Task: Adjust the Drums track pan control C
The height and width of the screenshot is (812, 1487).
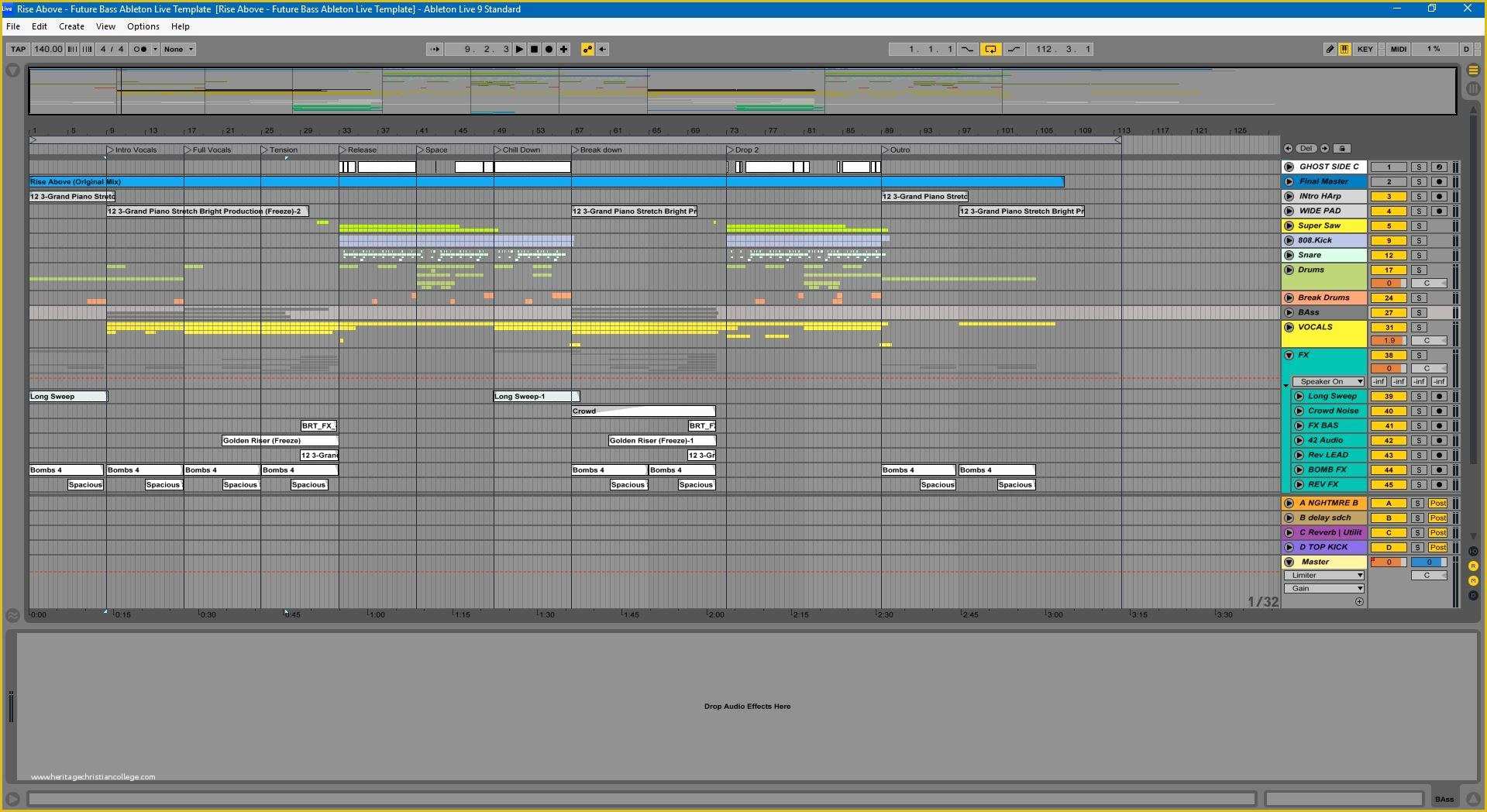Action: pyautogui.click(x=1428, y=283)
